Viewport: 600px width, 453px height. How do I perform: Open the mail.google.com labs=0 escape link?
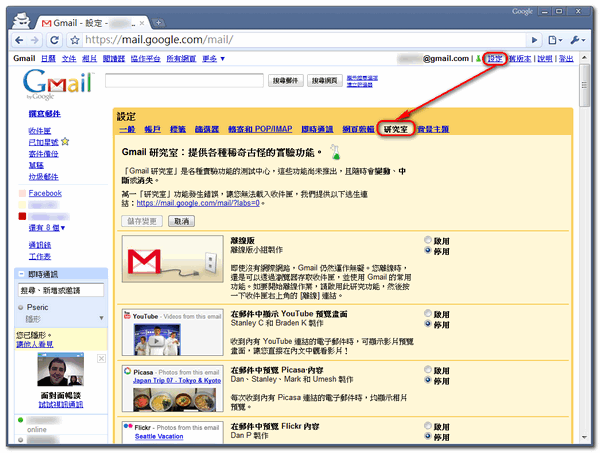click(198, 203)
